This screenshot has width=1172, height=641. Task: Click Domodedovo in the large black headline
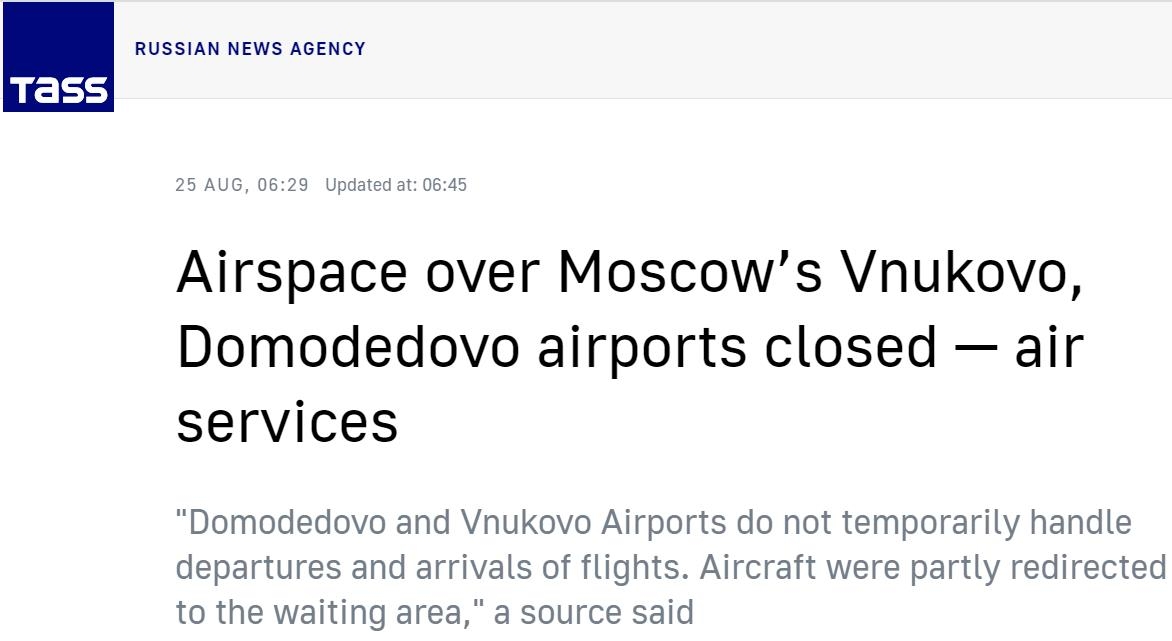coord(348,347)
